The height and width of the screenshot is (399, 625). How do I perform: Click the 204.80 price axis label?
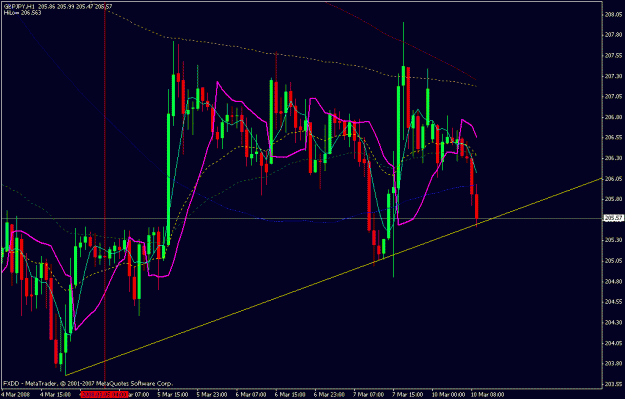613,281
